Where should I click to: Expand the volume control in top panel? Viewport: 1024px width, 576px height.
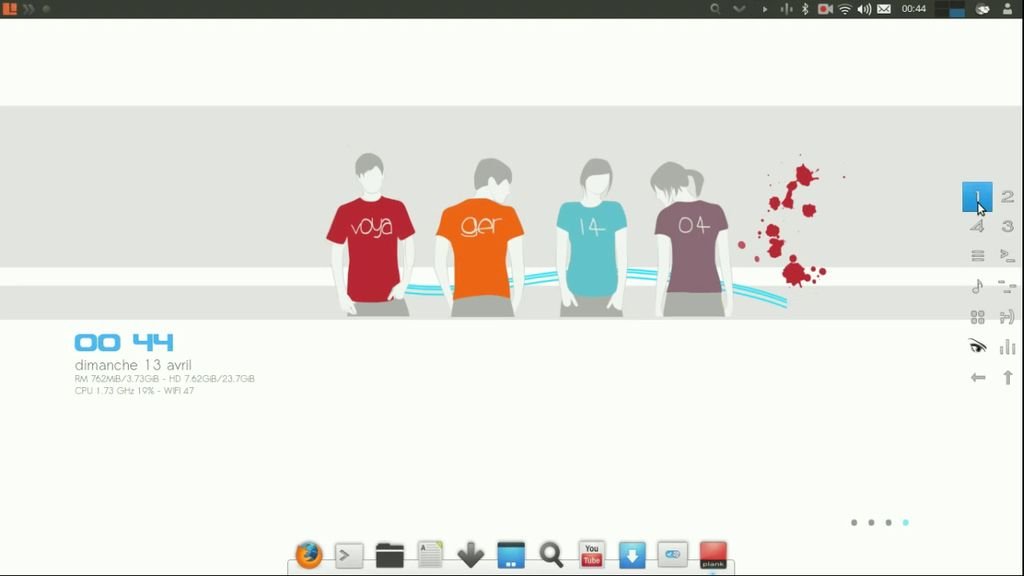(864, 9)
